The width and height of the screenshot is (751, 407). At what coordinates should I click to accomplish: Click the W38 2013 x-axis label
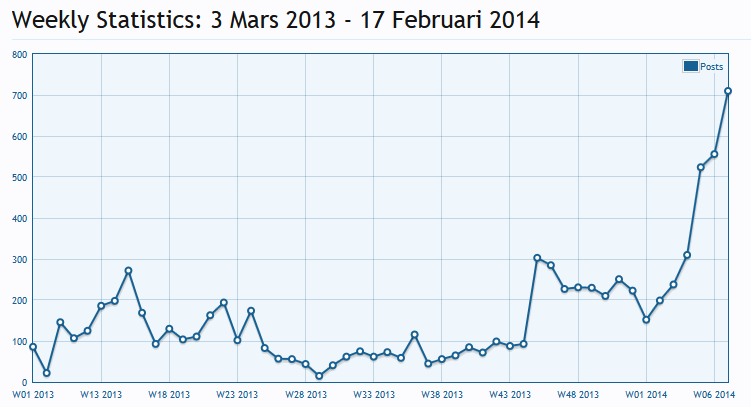(441, 395)
